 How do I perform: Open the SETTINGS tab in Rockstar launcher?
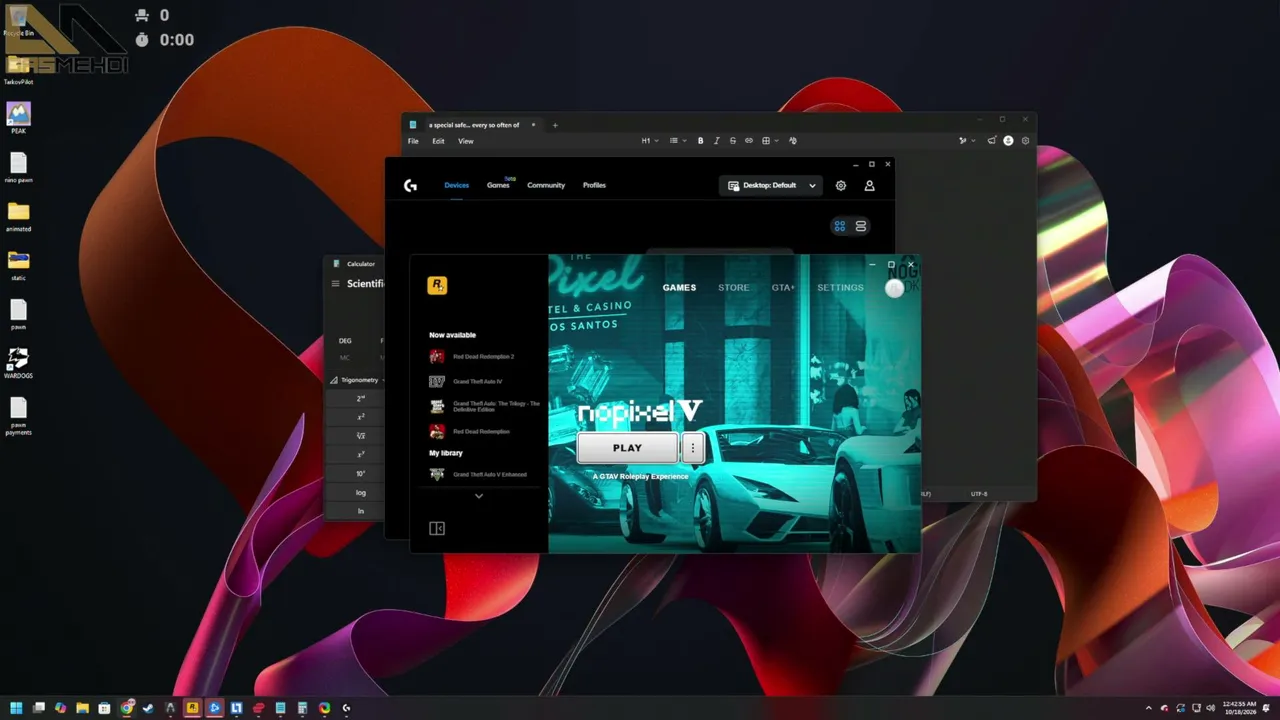(840, 288)
